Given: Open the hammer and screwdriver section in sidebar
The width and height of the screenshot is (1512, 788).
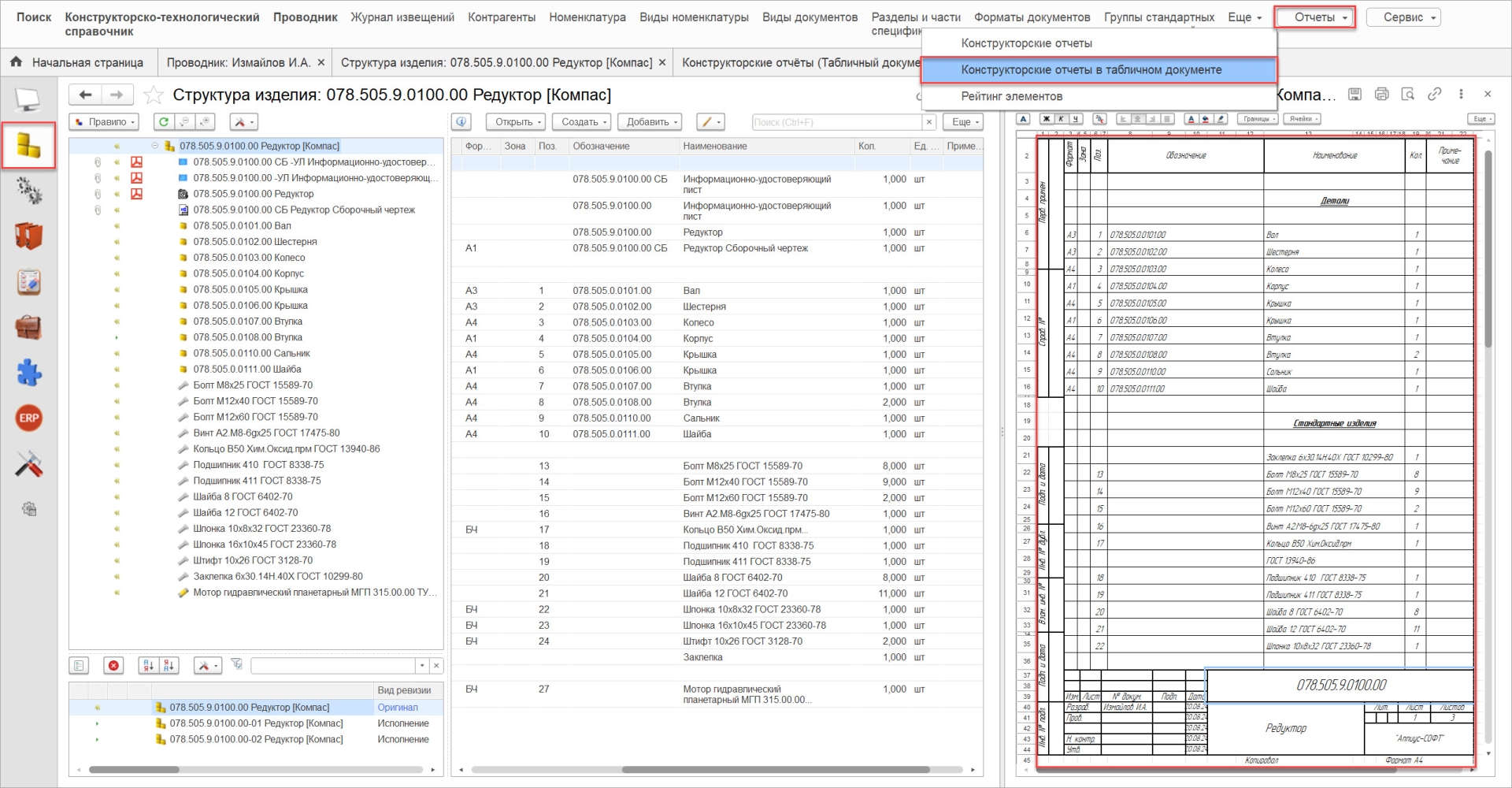Looking at the screenshot, I should 28,464.
